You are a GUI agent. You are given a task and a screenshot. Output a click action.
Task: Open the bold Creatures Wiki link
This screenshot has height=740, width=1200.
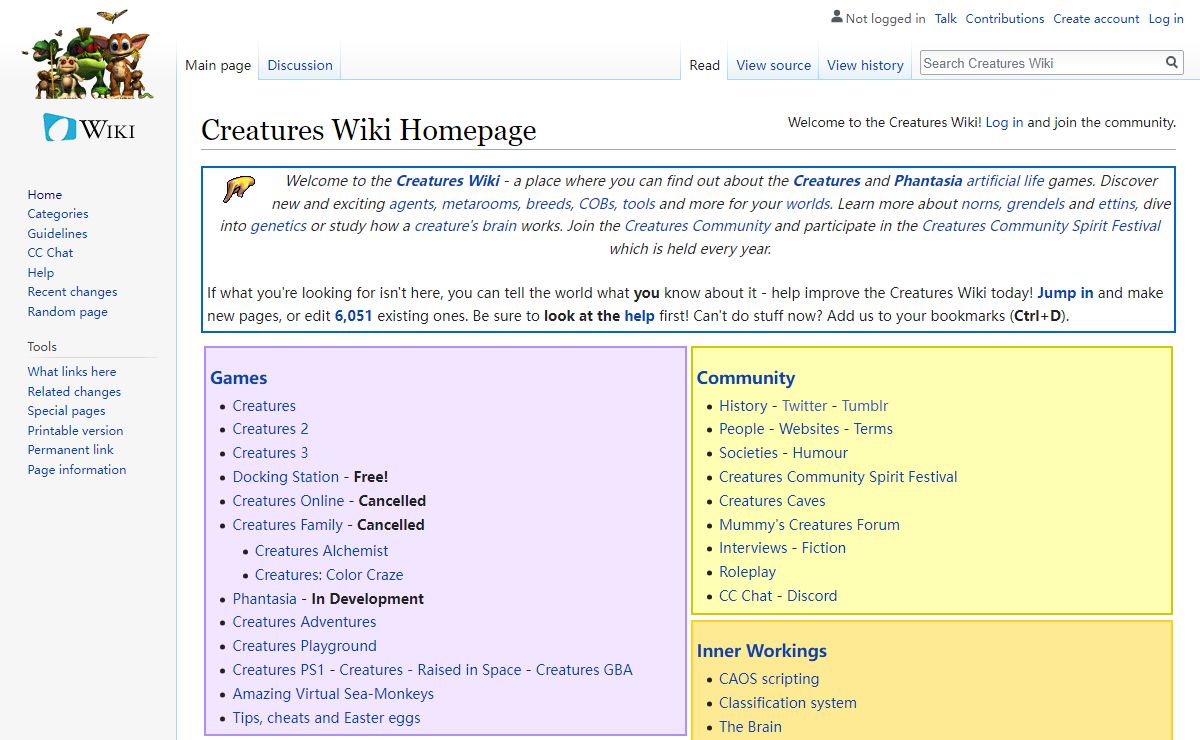click(x=448, y=181)
